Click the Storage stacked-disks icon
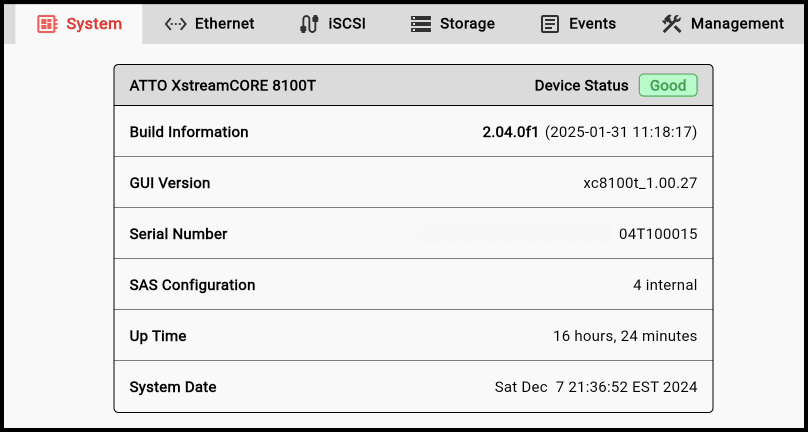 tap(421, 24)
